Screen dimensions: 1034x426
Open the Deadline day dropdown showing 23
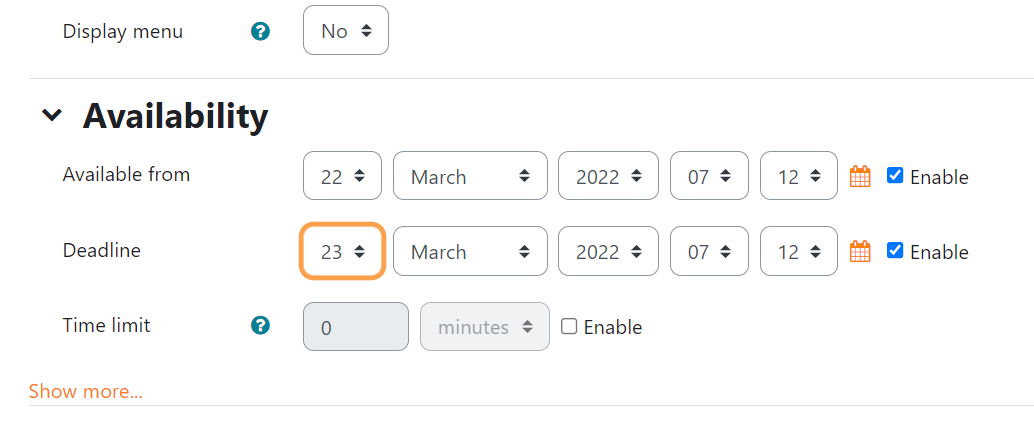coord(342,251)
